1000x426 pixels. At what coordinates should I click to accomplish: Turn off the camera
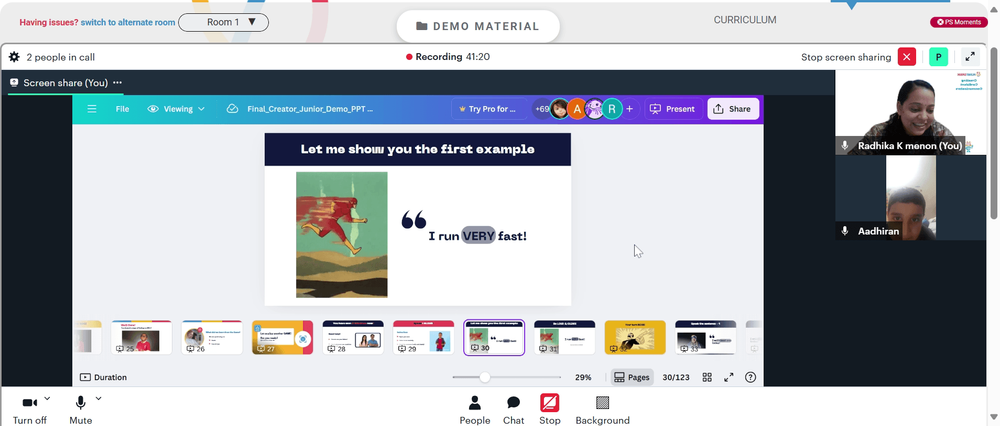(29, 410)
